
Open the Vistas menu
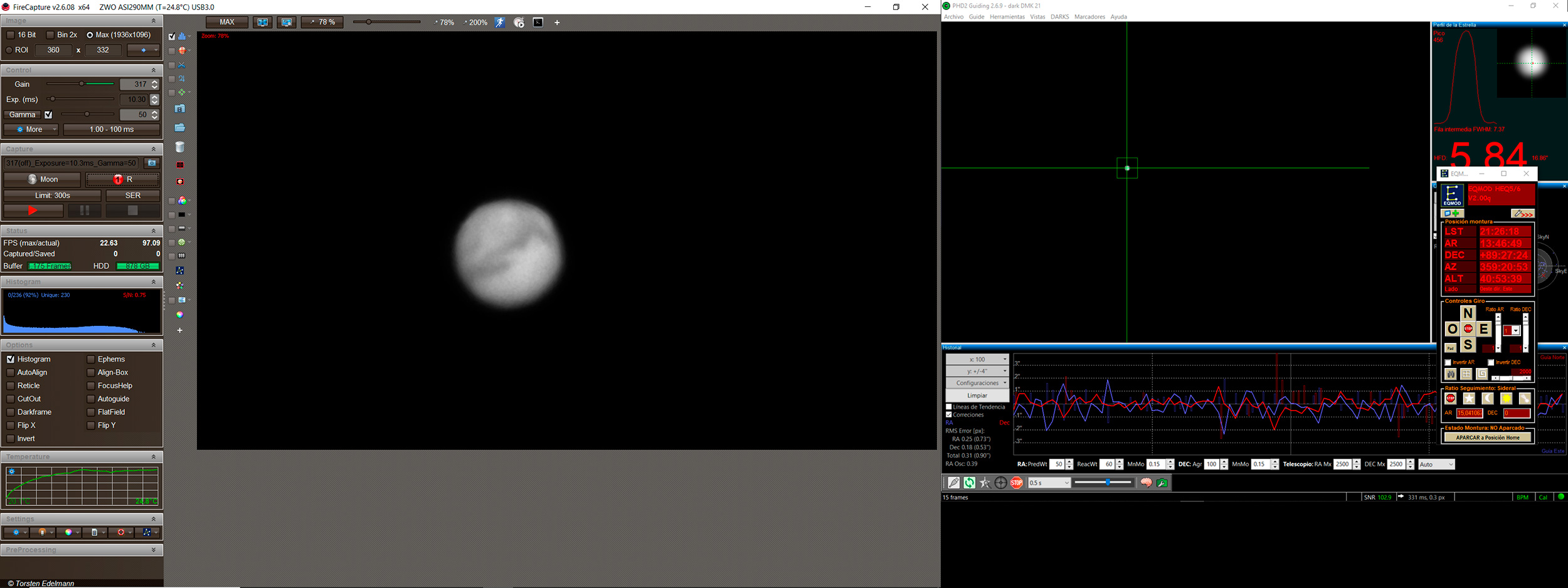pyautogui.click(x=1037, y=17)
